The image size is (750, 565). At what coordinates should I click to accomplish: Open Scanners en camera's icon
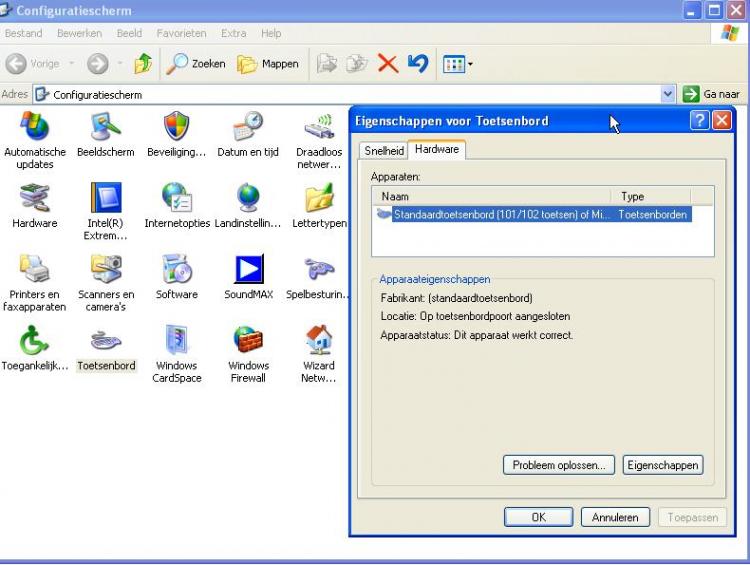pos(106,269)
